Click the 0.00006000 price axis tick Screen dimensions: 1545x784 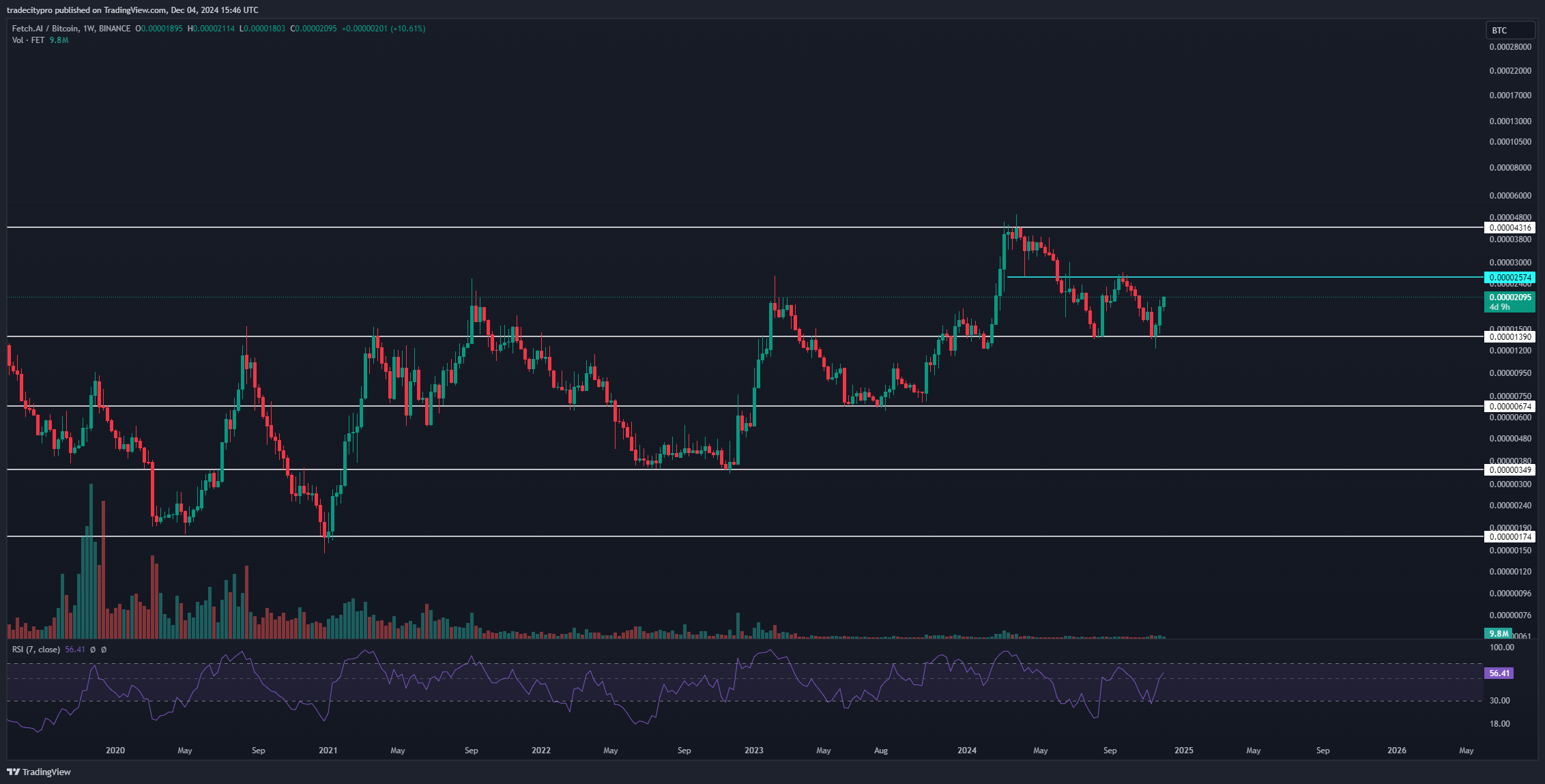pos(1510,196)
